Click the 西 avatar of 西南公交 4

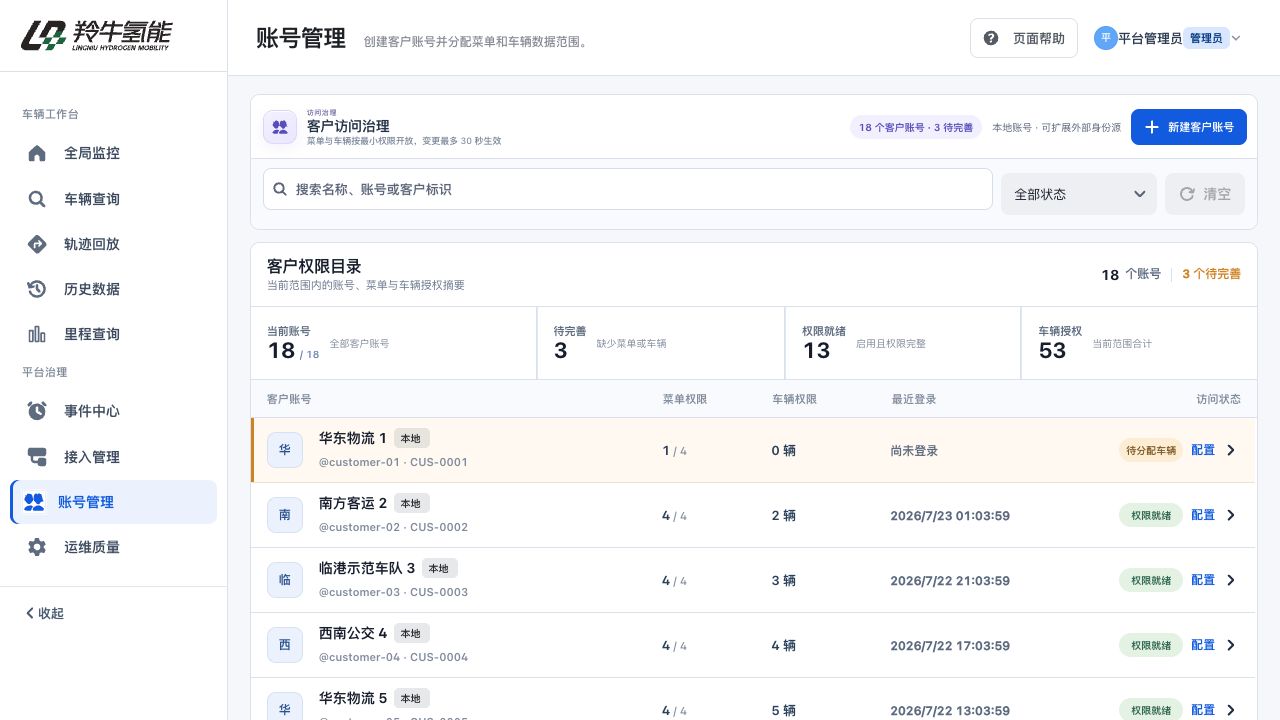tap(285, 645)
